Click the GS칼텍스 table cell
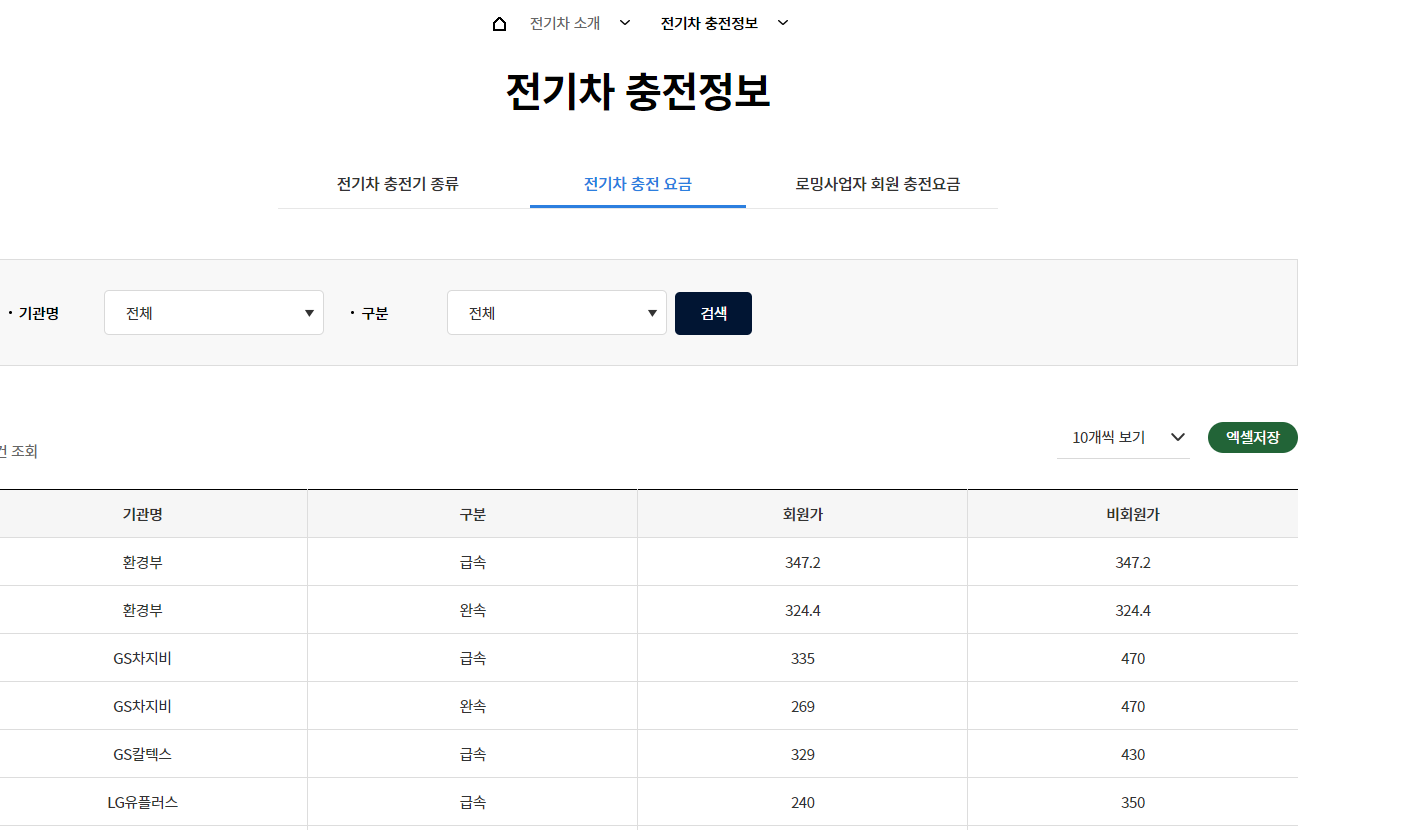Image resolution: width=1427 pixels, height=830 pixels. tap(142, 754)
